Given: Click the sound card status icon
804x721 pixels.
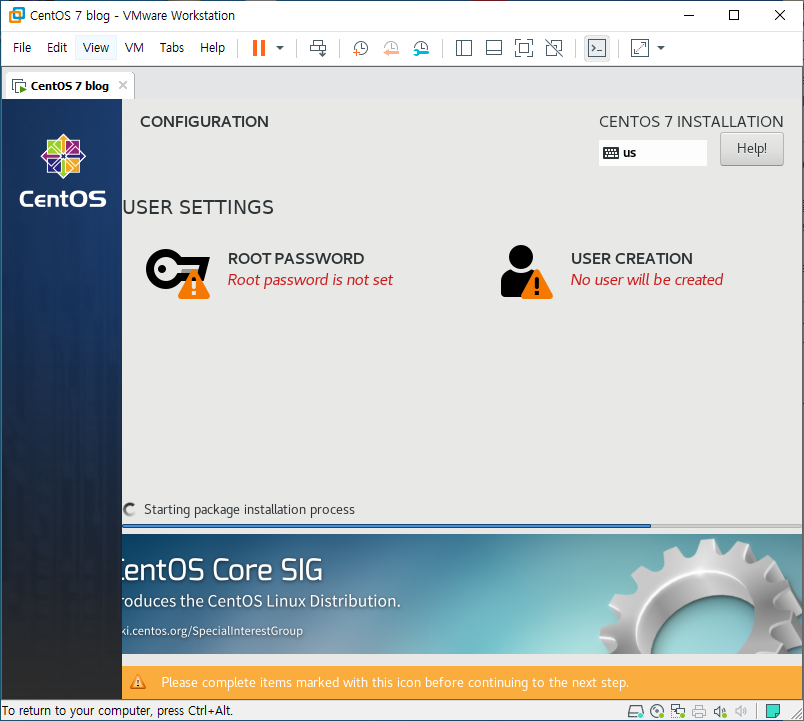Looking at the screenshot, I should point(720,711).
